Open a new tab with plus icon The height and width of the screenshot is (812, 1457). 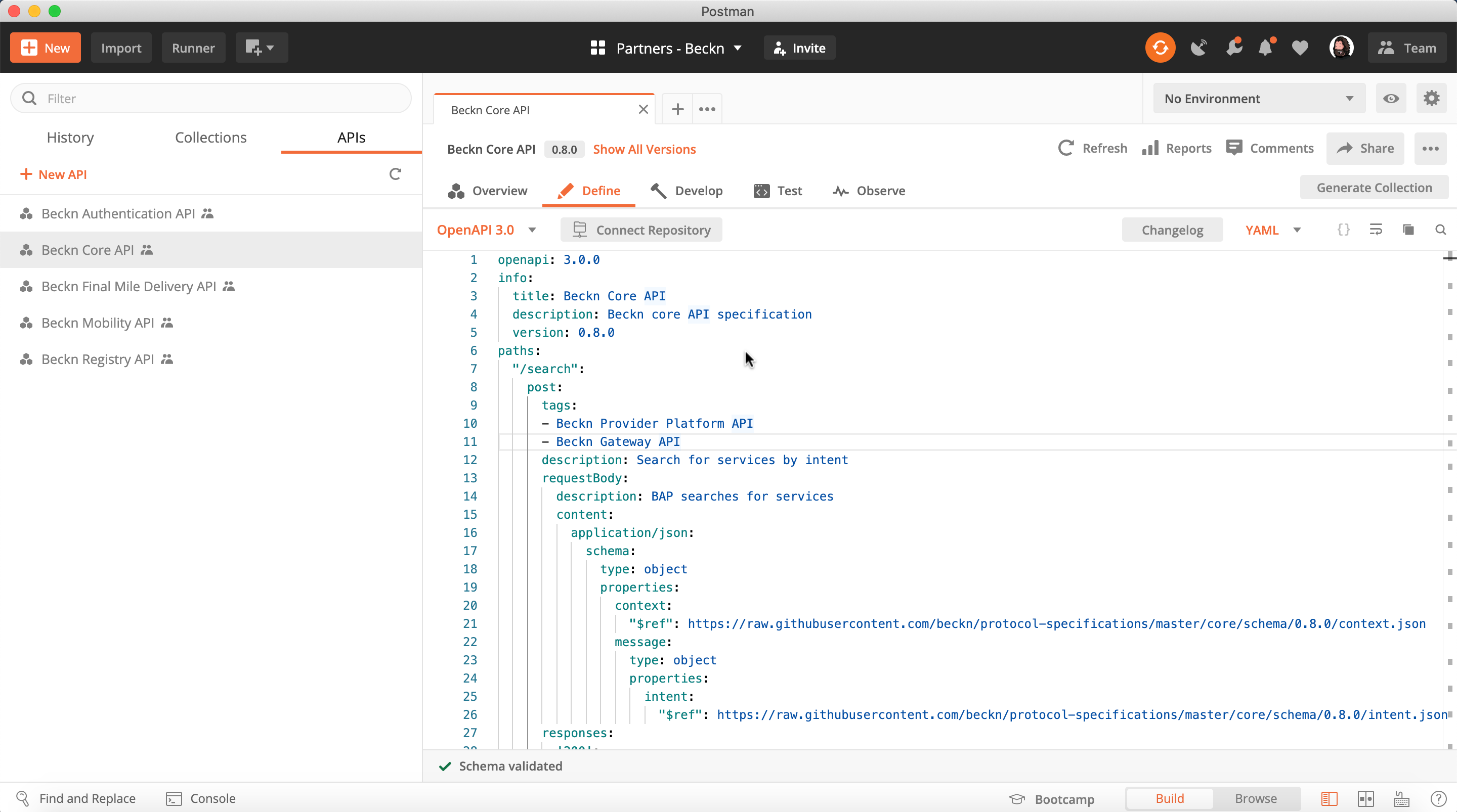pyautogui.click(x=677, y=109)
